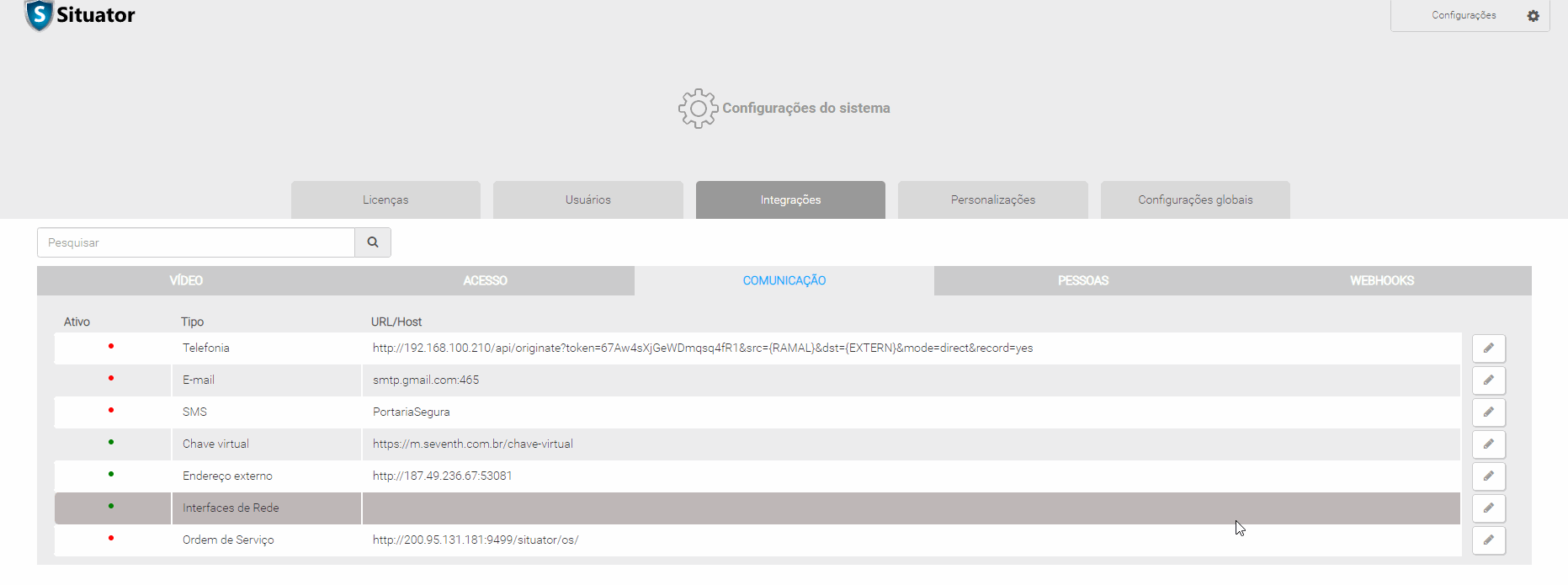Edit the Ordem de Serviço integration
The height and width of the screenshot is (585, 1568).
pos(1488,540)
